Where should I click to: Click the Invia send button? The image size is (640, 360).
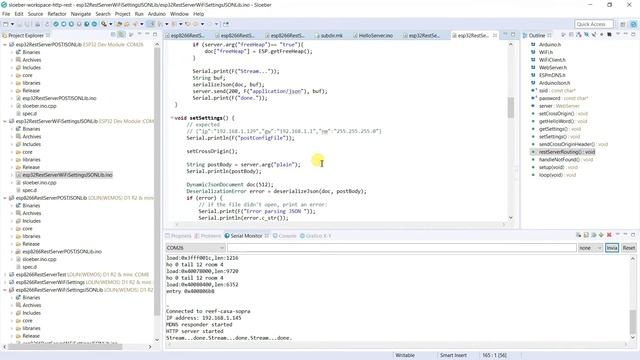tap(611, 248)
